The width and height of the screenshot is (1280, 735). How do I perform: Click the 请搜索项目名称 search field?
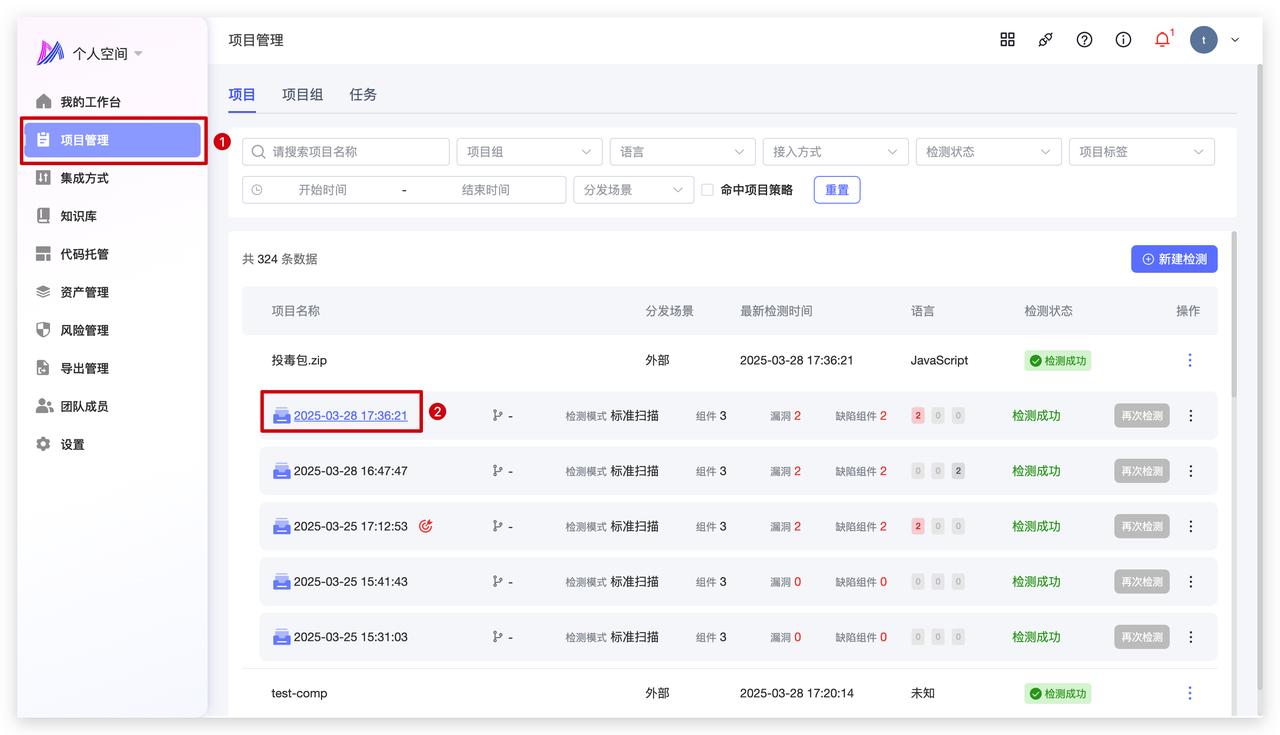[346, 152]
